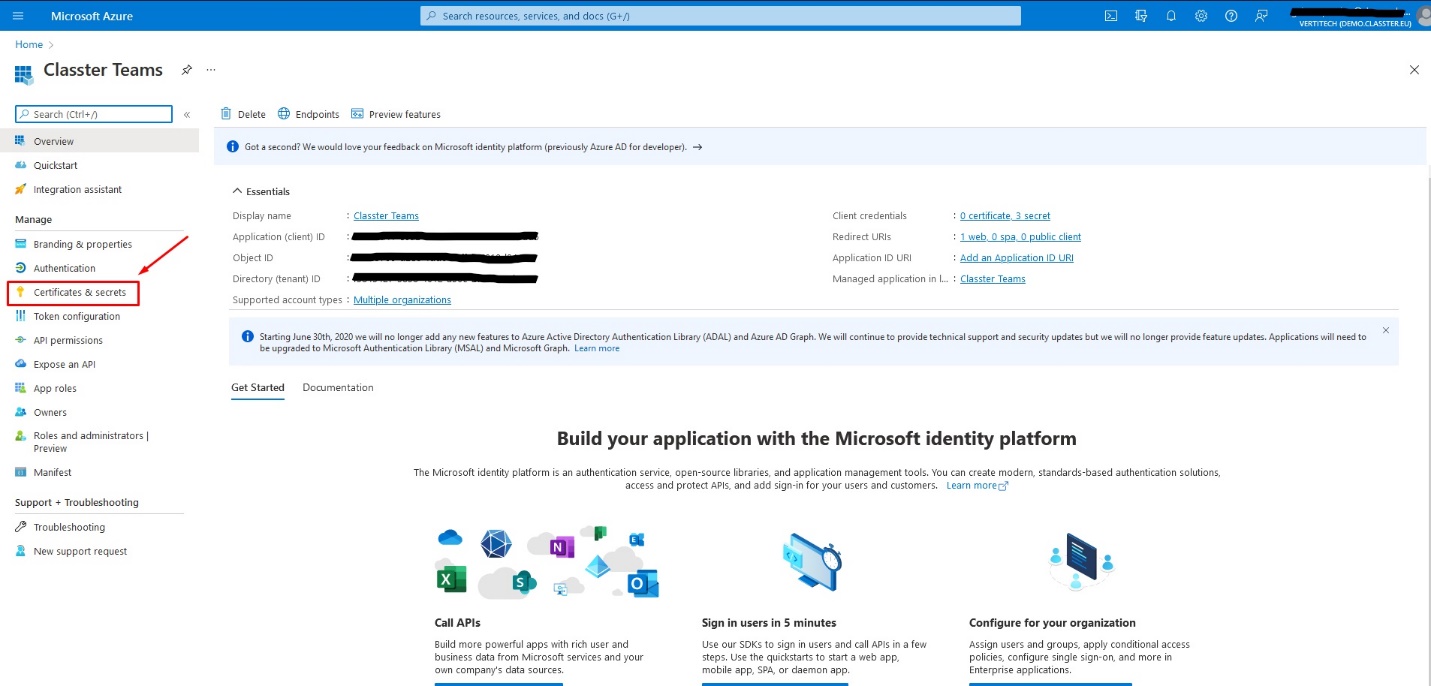This screenshot has height=686, width=1431.
Task: Select Overview in the left menu
Action: pyautogui.click(x=99, y=141)
